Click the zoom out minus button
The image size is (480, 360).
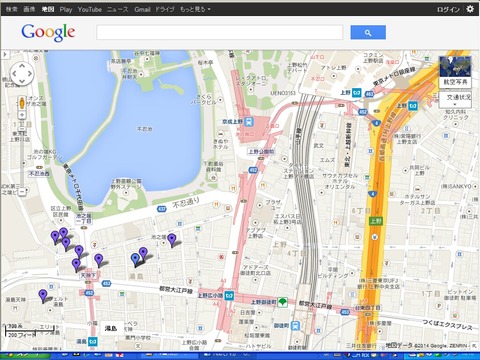coord(22,192)
